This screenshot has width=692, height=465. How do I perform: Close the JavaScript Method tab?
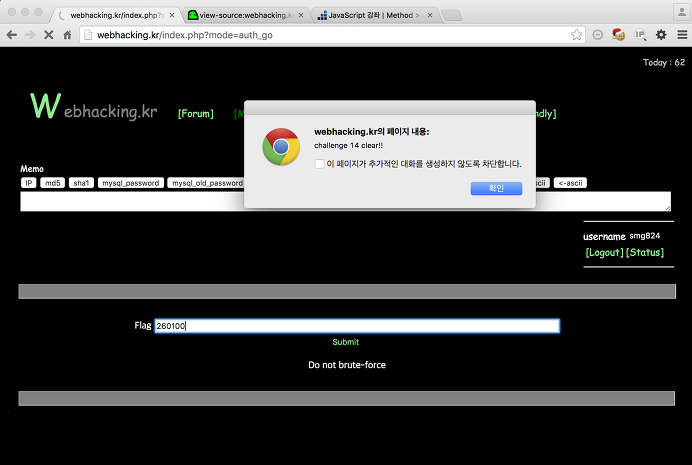pyautogui.click(x=430, y=15)
